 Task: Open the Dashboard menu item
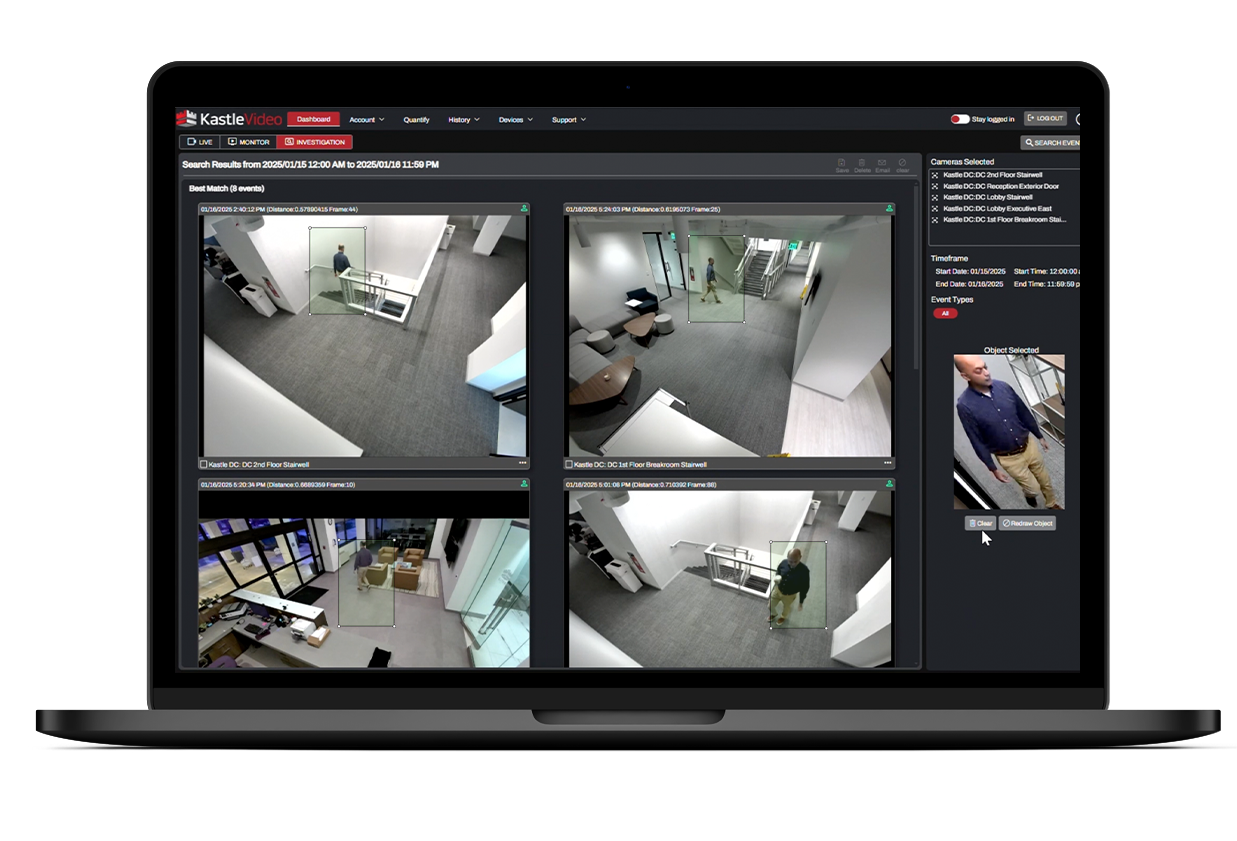point(313,119)
